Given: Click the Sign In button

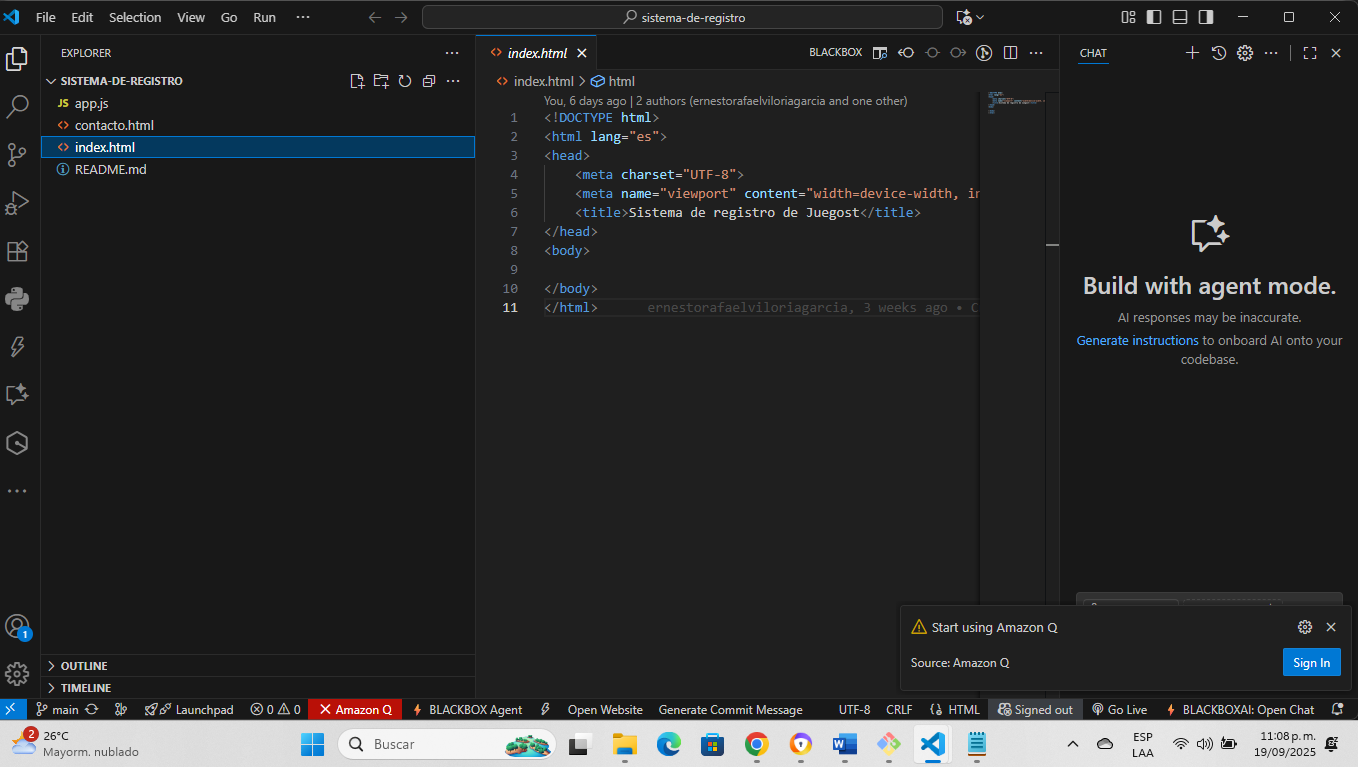Looking at the screenshot, I should pyautogui.click(x=1311, y=662).
